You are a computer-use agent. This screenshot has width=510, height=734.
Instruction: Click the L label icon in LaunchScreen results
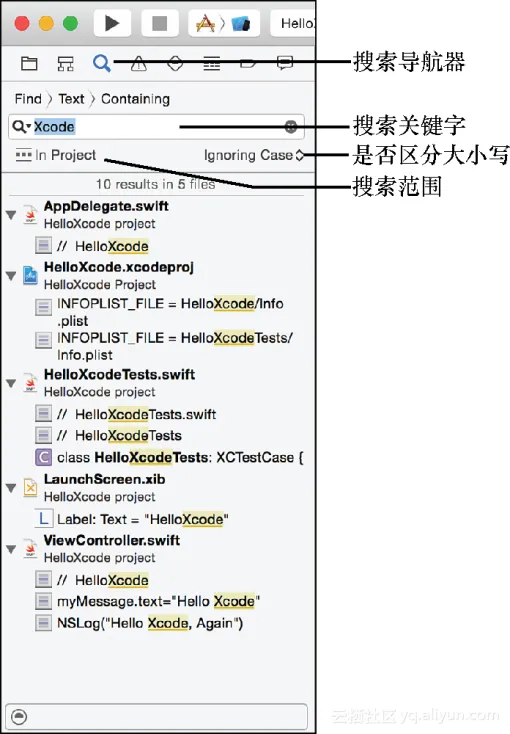pyautogui.click(x=44, y=519)
